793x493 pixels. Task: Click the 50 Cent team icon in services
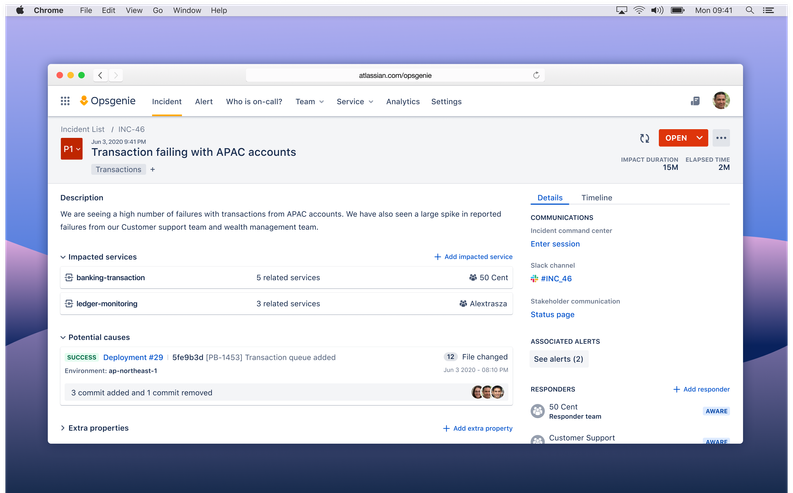(473, 278)
